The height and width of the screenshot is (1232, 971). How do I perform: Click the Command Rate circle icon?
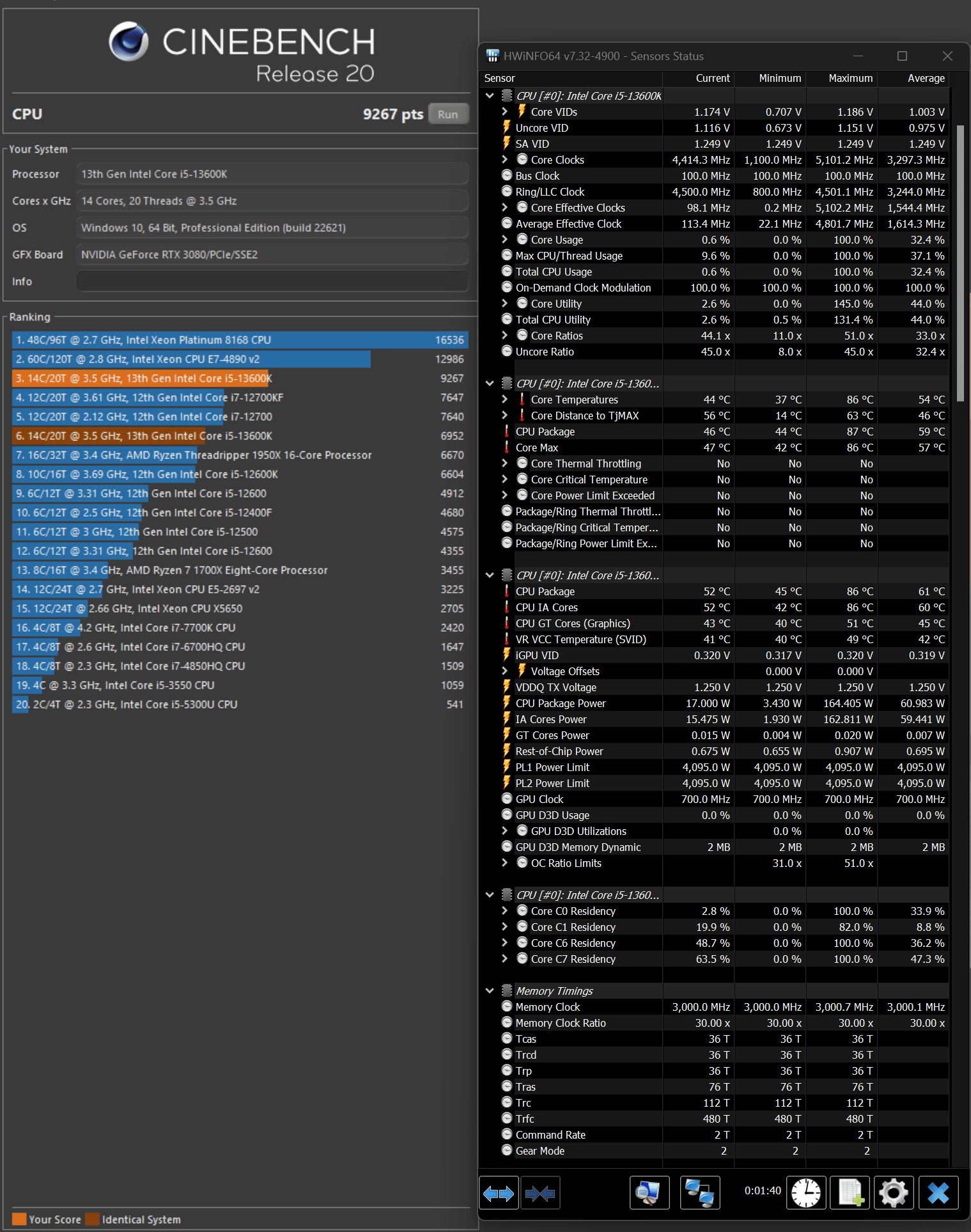(507, 1135)
